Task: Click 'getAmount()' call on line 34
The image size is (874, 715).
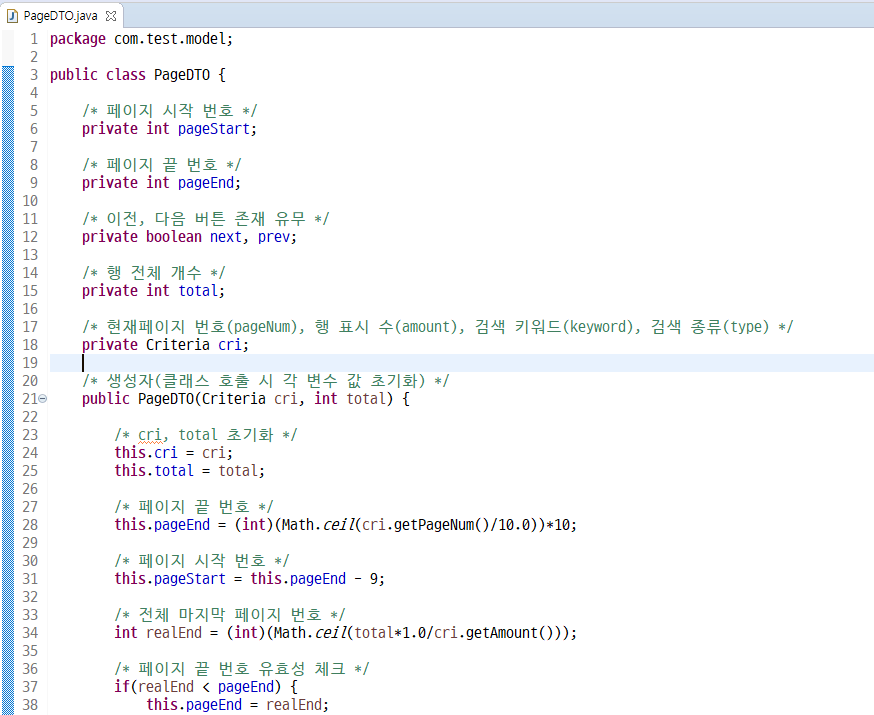Action: tap(510, 633)
